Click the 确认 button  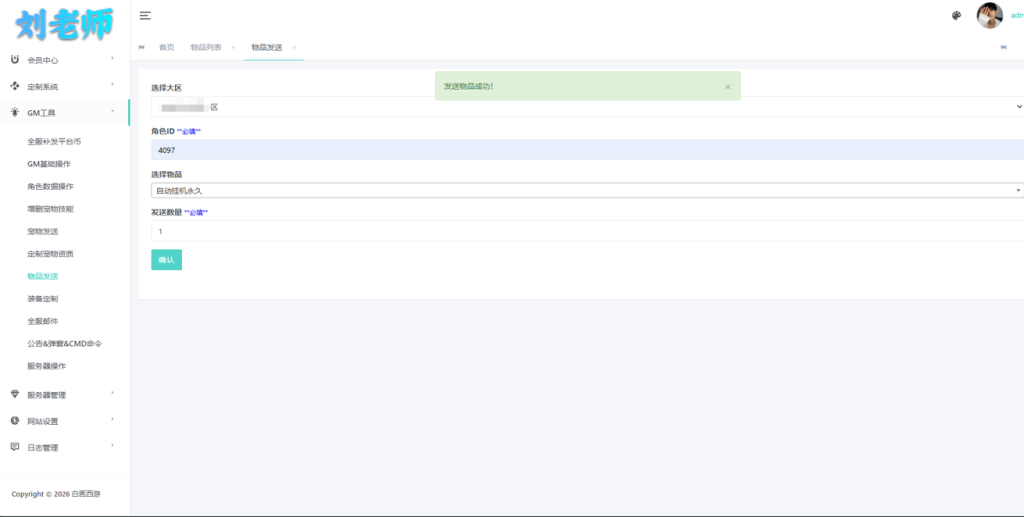click(x=167, y=260)
